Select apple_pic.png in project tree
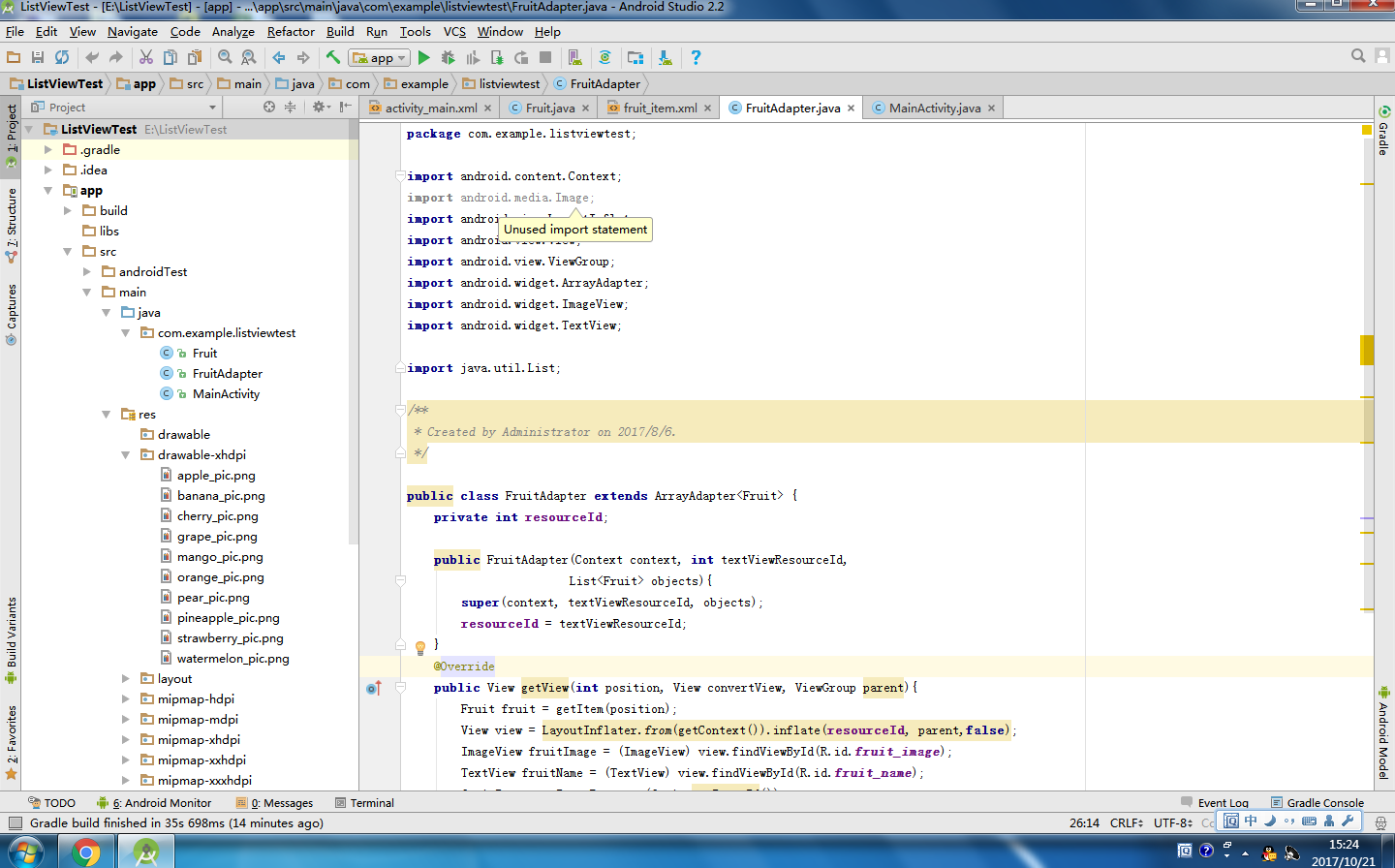Viewport: 1395px width, 868px height. pos(216,476)
